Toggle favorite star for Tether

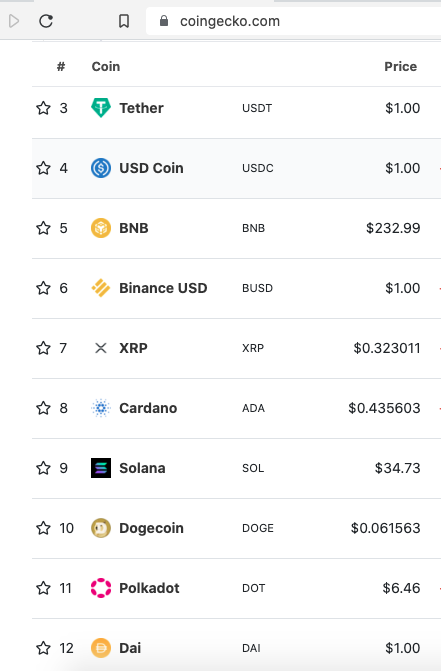(43, 108)
